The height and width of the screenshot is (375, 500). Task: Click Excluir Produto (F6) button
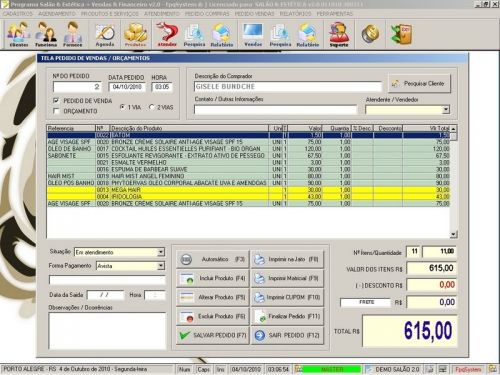[x=213, y=316]
